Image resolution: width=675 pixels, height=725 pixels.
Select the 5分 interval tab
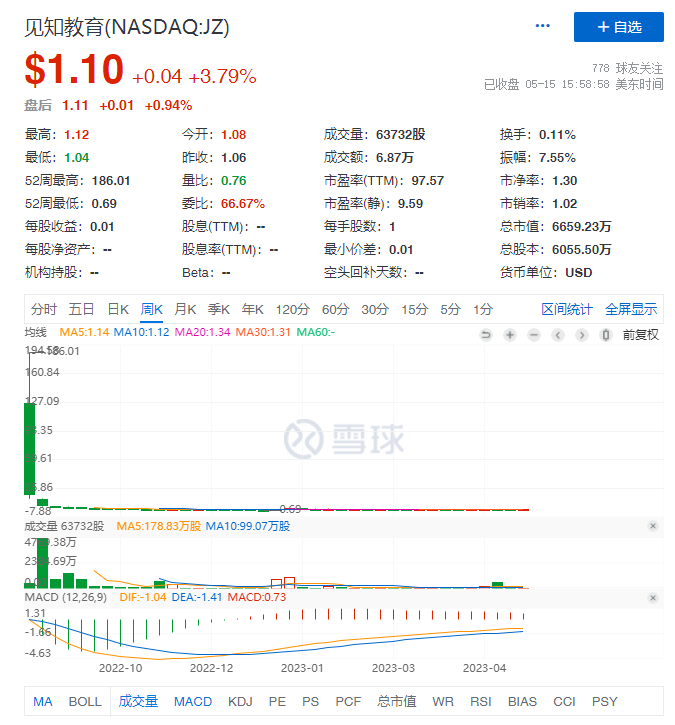450,309
